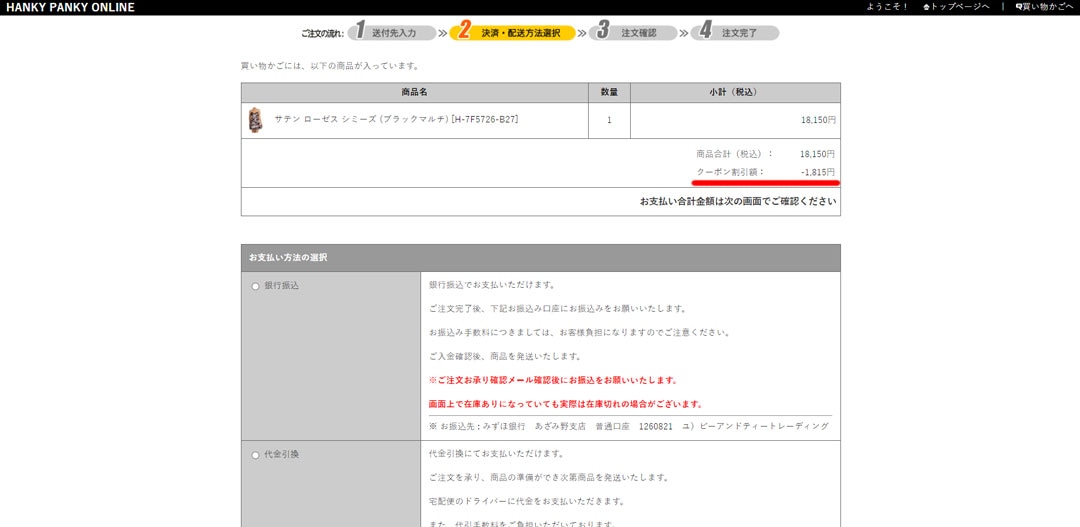Image resolution: width=1080 pixels, height=527 pixels.
Task: Select the 代金引換 payment radio button
Action: click(x=255, y=455)
